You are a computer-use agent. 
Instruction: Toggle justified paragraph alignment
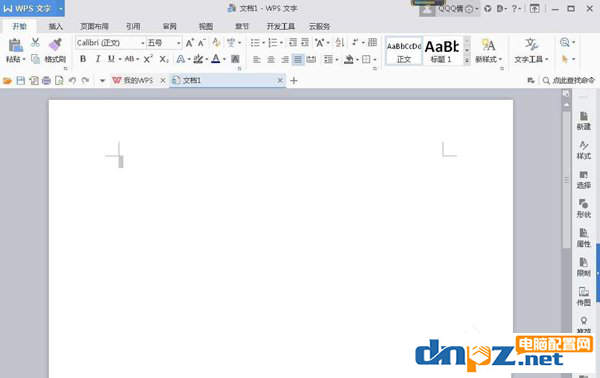pyautogui.click(x=298, y=59)
